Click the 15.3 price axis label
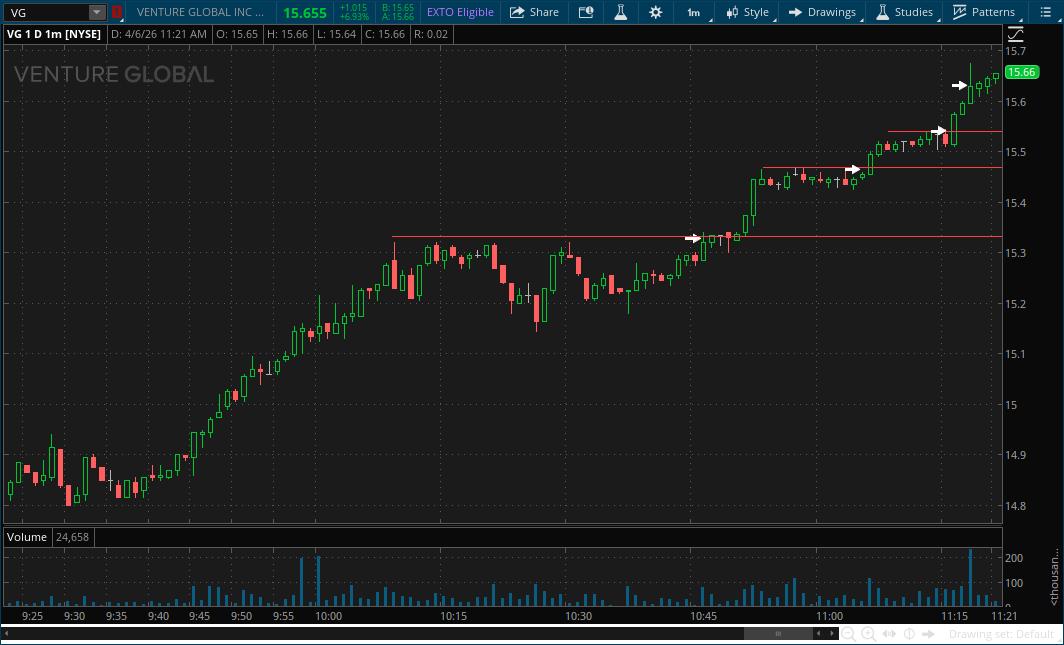Screen dimensions: 1064x645 pos(1015,253)
